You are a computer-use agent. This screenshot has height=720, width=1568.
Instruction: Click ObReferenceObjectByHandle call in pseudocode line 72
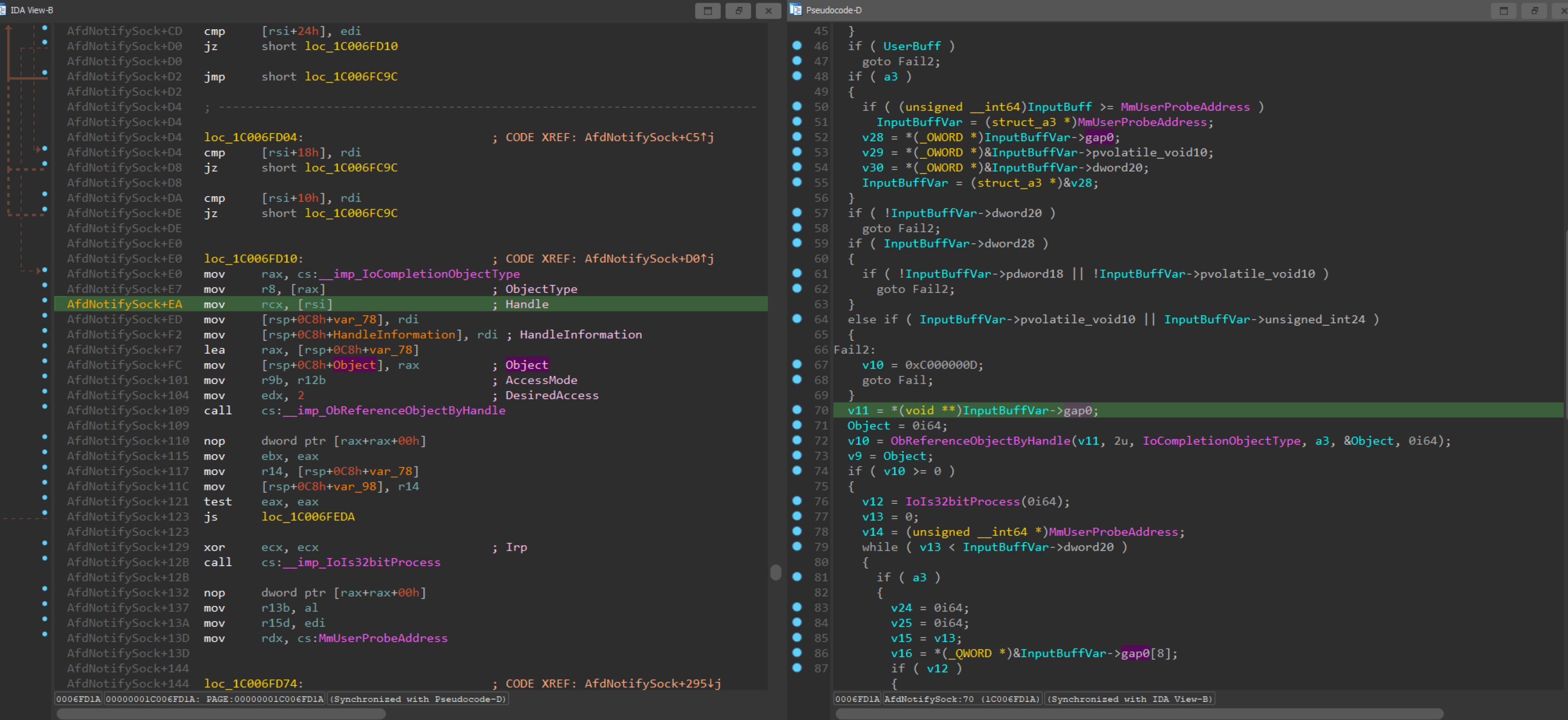pyautogui.click(x=979, y=440)
